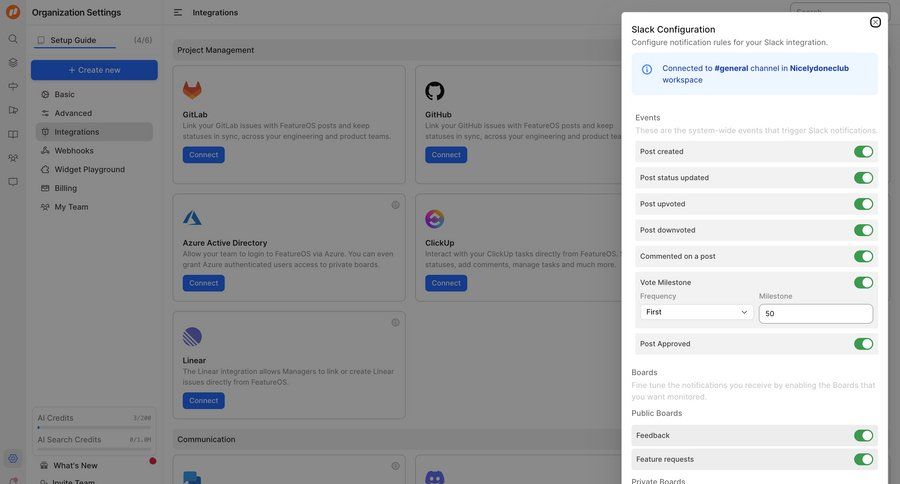Select Webhooks in the settings menu
This screenshot has height=484, width=900.
(74, 150)
